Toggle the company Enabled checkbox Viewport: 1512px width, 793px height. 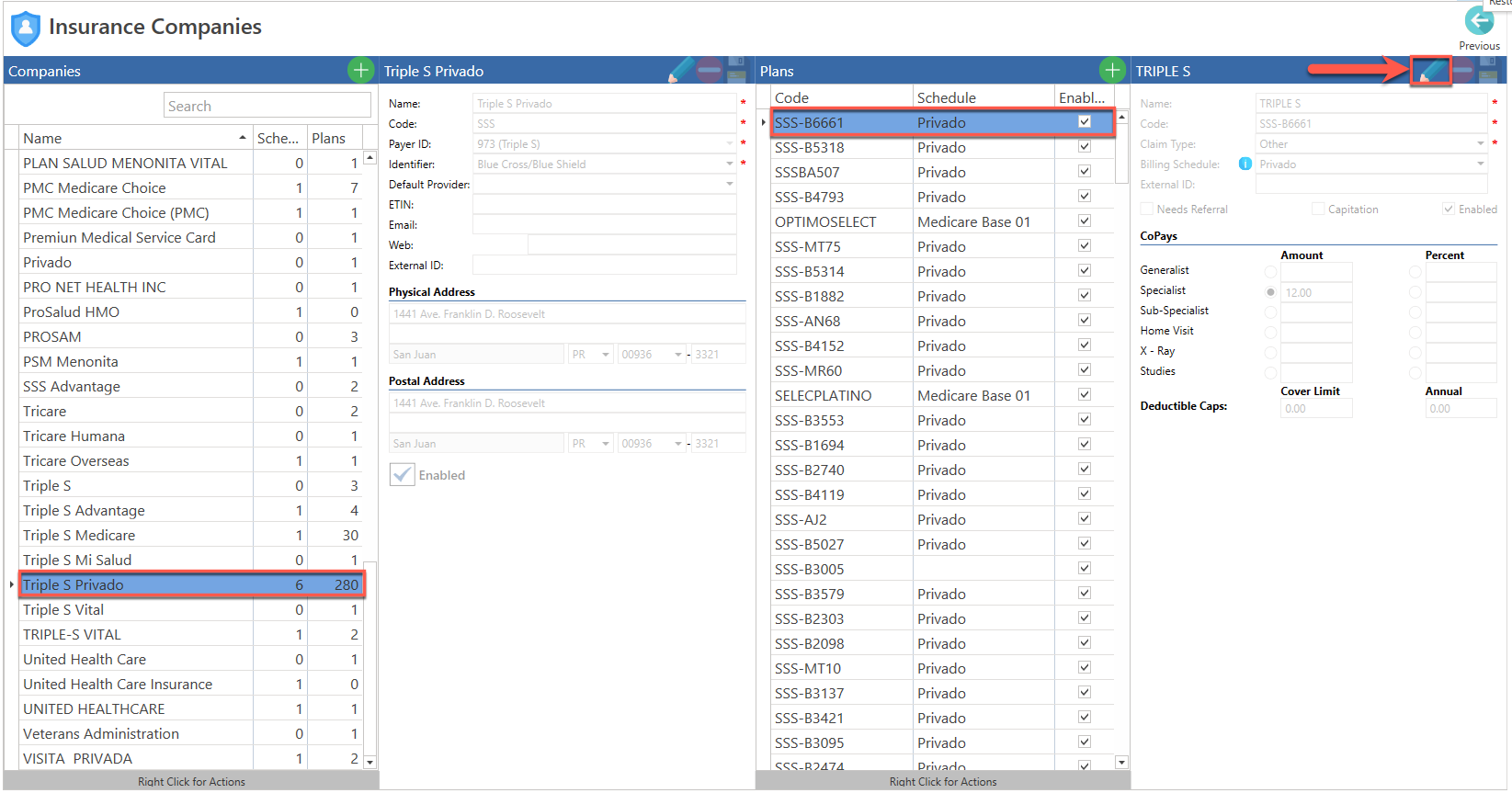402,474
